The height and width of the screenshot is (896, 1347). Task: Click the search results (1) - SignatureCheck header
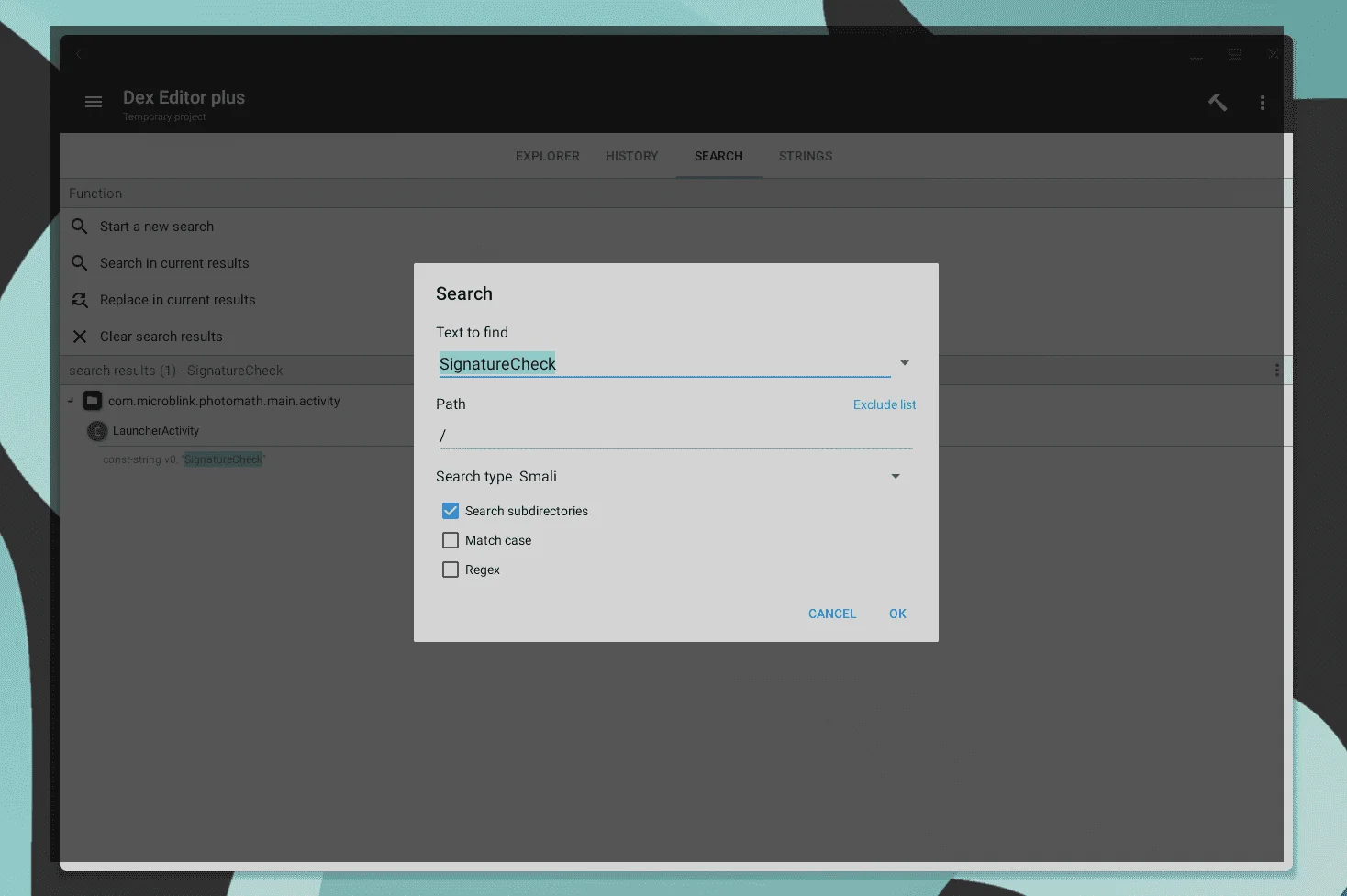pyautogui.click(x=176, y=371)
